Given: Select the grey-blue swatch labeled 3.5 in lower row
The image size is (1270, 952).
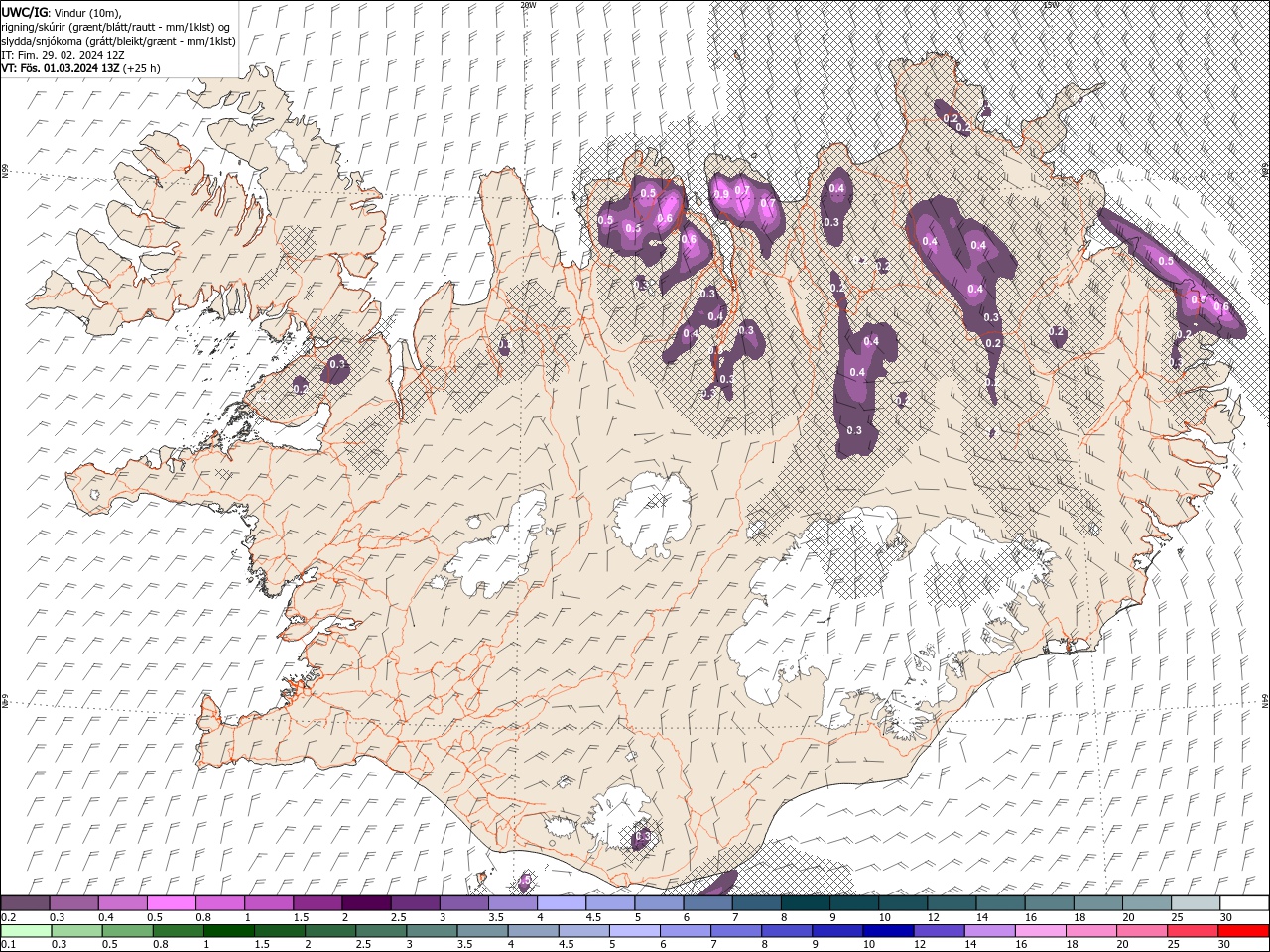Looking at the screenshot, I should click(480, 931).
